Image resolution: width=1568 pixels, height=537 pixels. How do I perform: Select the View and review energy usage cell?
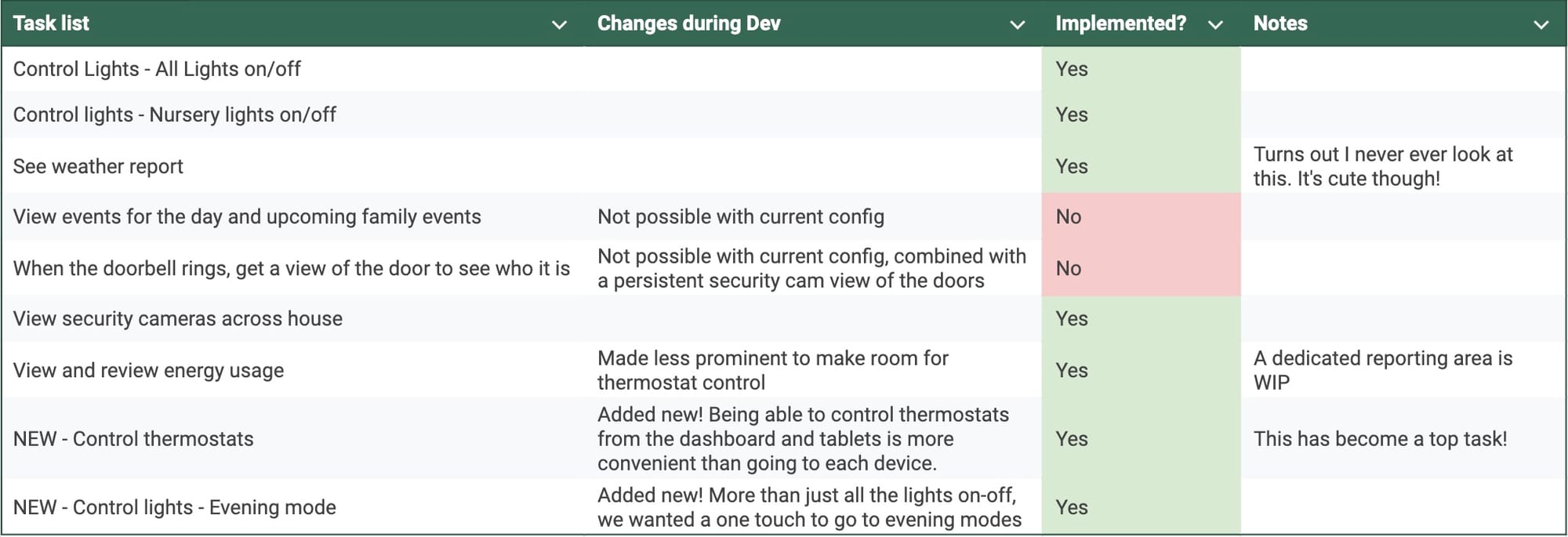(x=148, y=370)
